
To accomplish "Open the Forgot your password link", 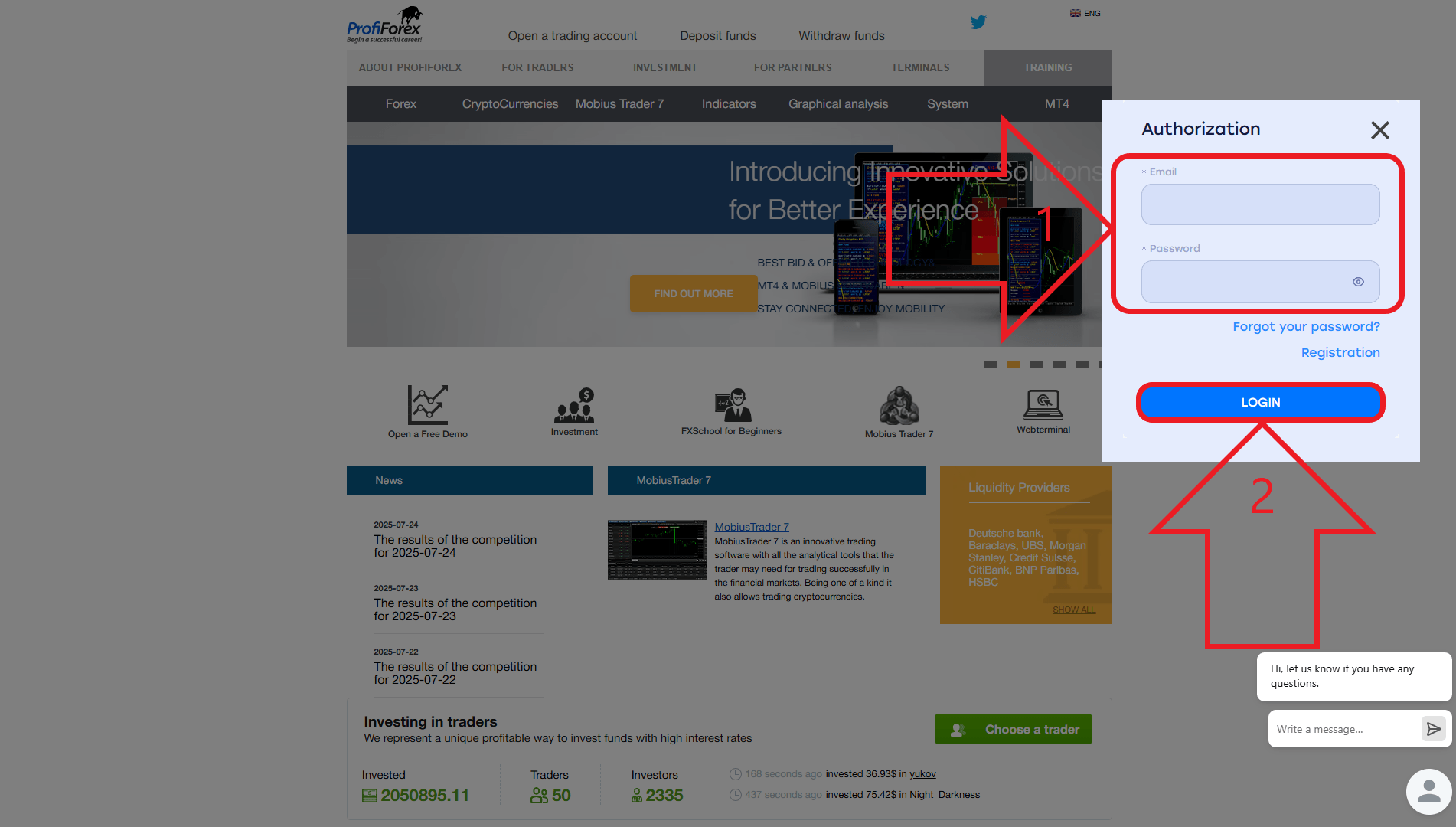I will point(1306,326).
